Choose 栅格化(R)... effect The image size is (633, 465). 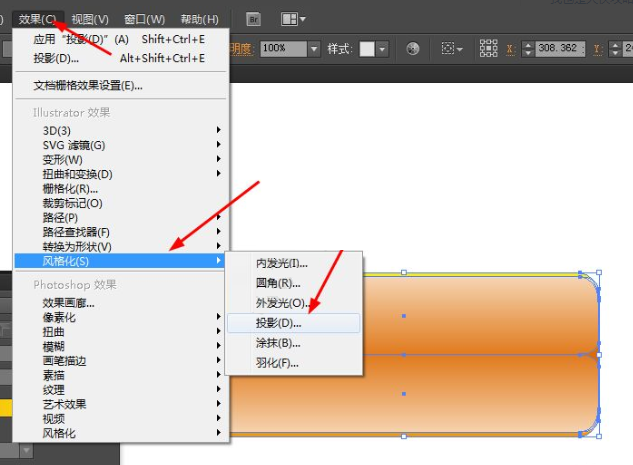(121, 189)
